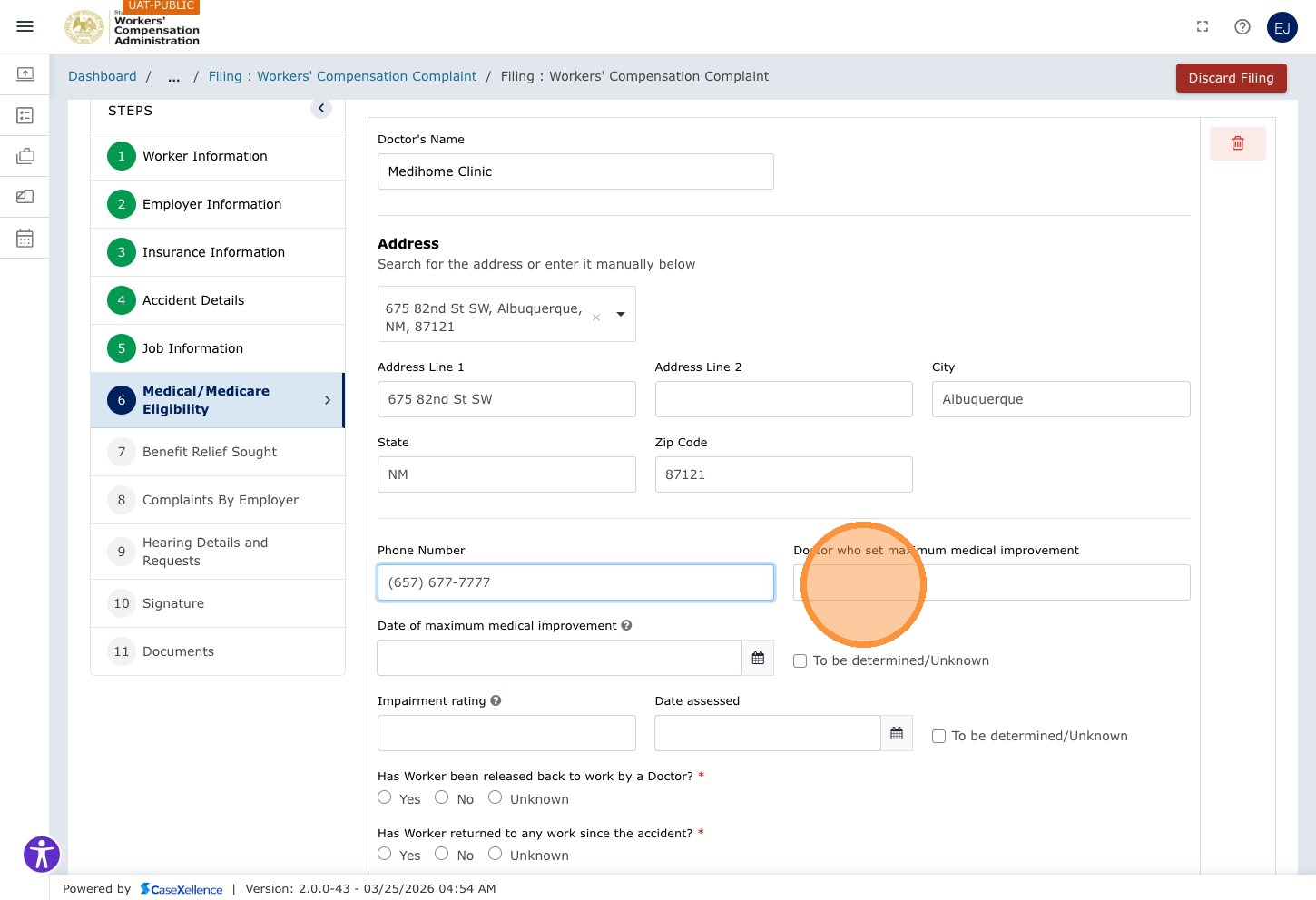Image resolution: width=1316 pixels, height=900 pixels.
Task: Delete this doctor entry with trash icon
Action: click(x=1237, y=143)
